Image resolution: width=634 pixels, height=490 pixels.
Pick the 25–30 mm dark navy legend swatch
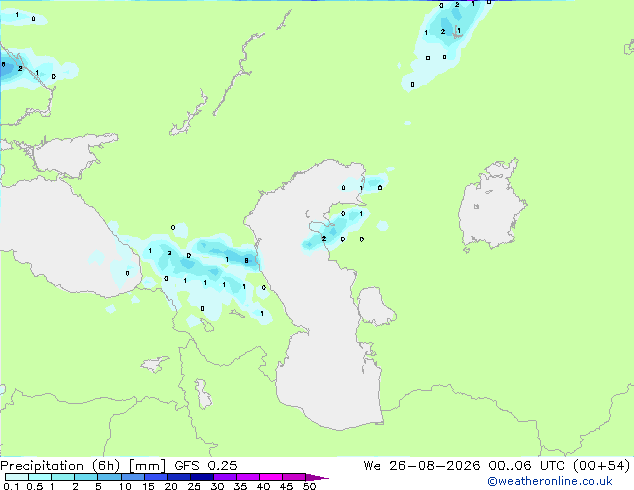(202, 477)
